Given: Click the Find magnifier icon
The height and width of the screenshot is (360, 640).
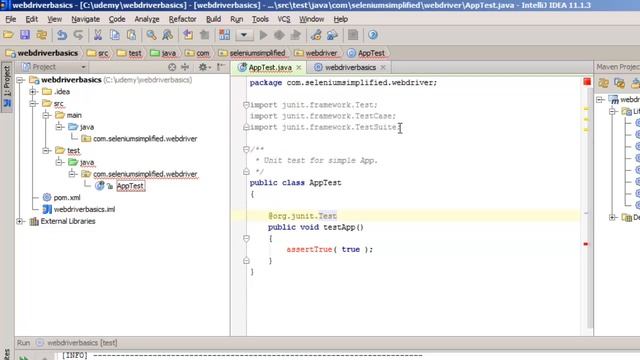Looking at the screenshot, I should point(151,35).
